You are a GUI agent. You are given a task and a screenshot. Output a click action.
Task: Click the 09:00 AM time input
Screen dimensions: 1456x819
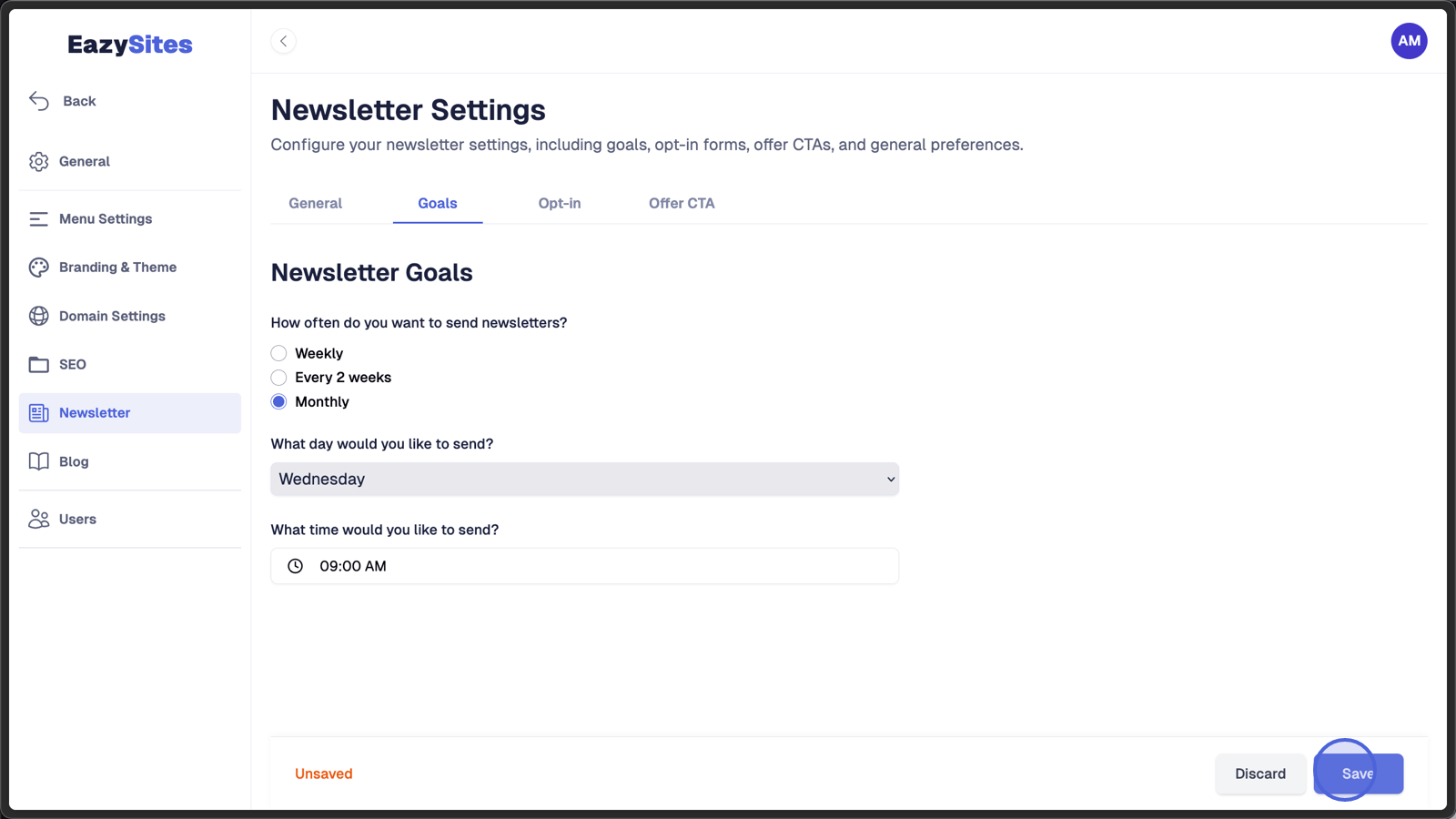point(584,566)
